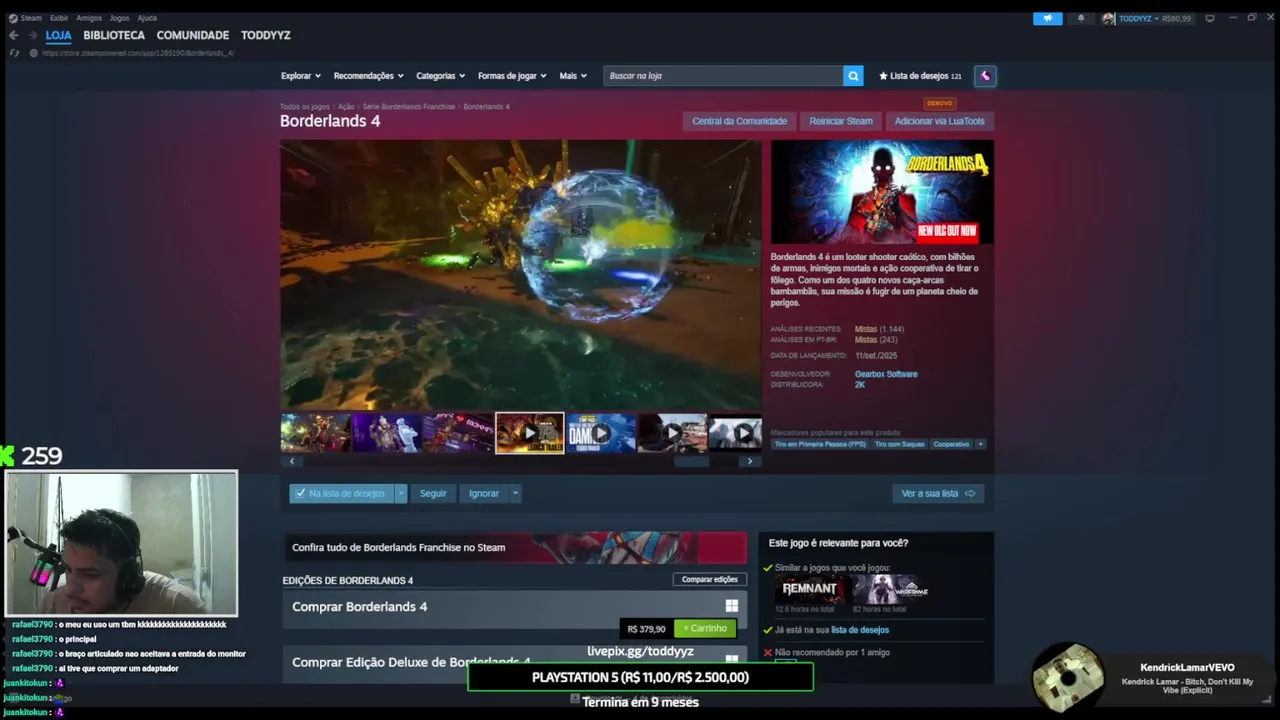
Task: Expand the dropdown arrow beside Ignorar
Action: [x=515, y=493]
